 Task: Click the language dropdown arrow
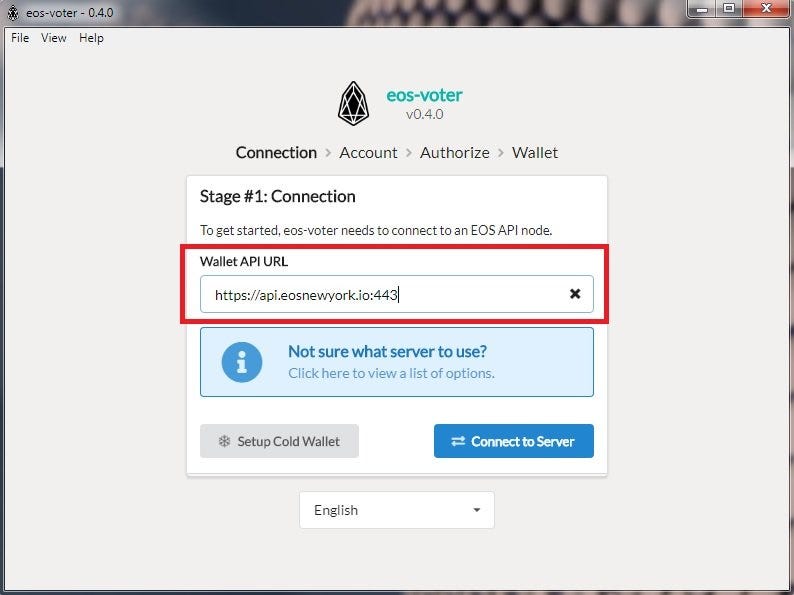click(x=477, y=510)
